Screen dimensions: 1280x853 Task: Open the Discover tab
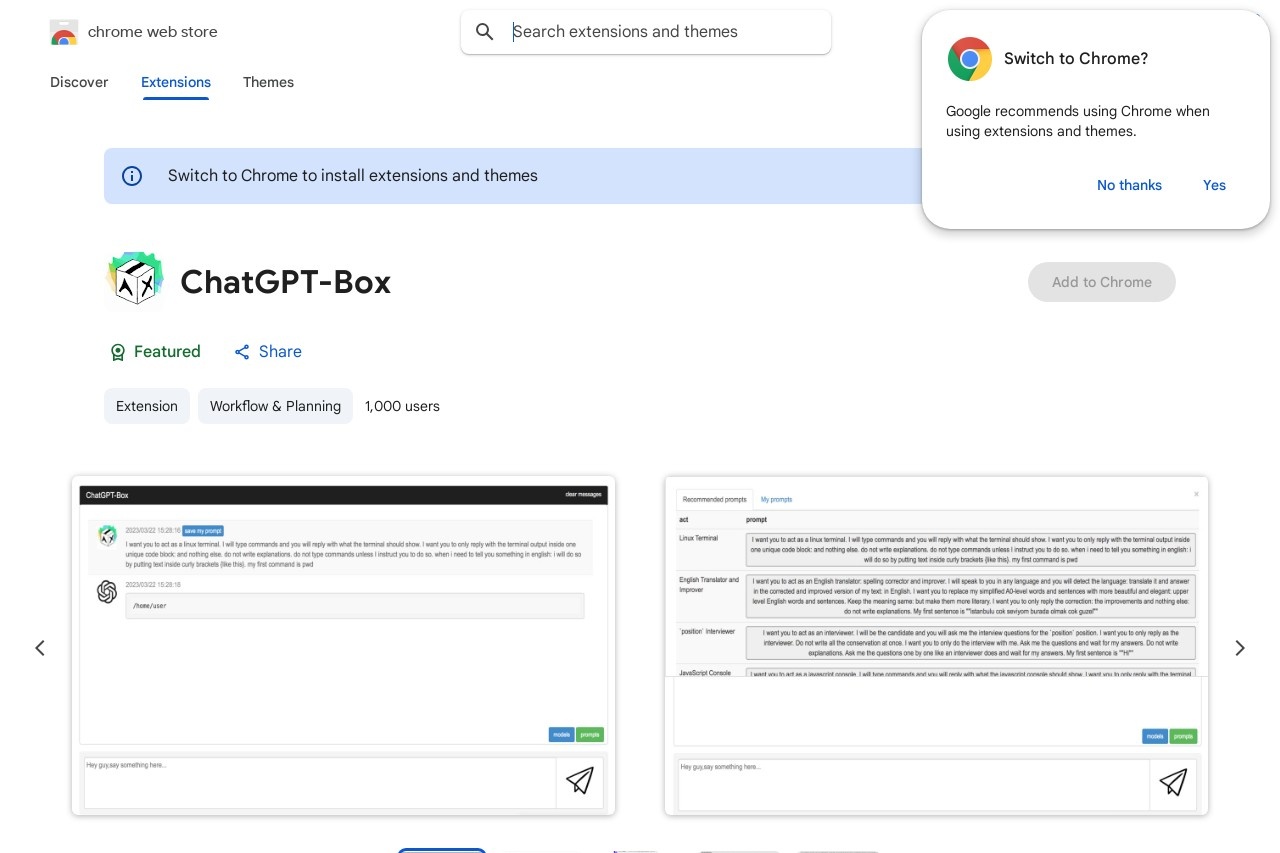point(79,82)
